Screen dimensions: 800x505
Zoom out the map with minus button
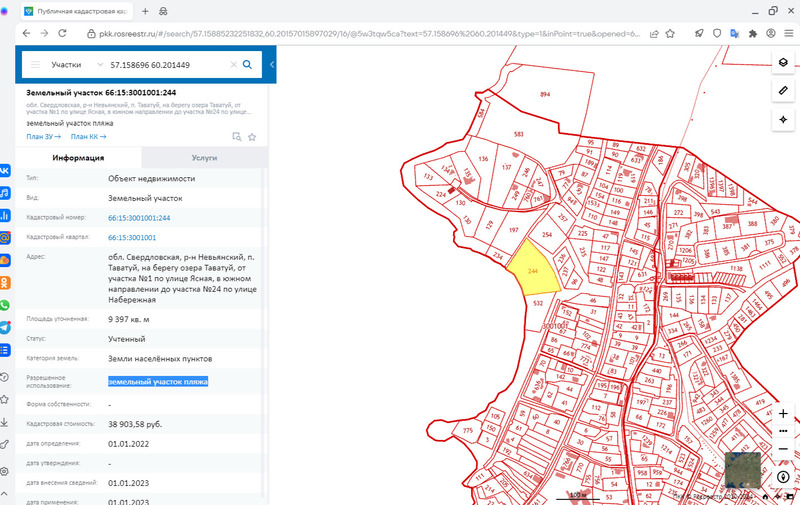(783, 449)
